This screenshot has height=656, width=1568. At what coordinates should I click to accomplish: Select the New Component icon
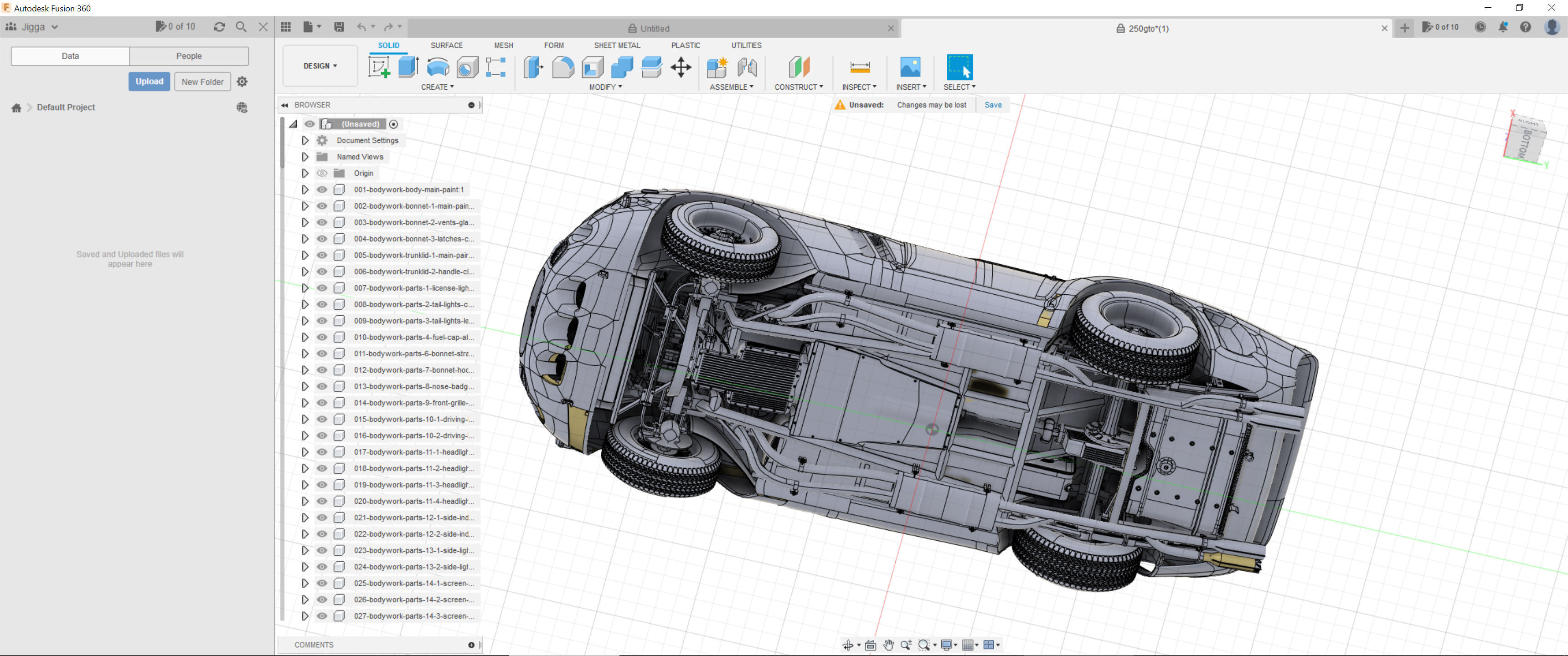pyautogui.click(x=717, y=67)
